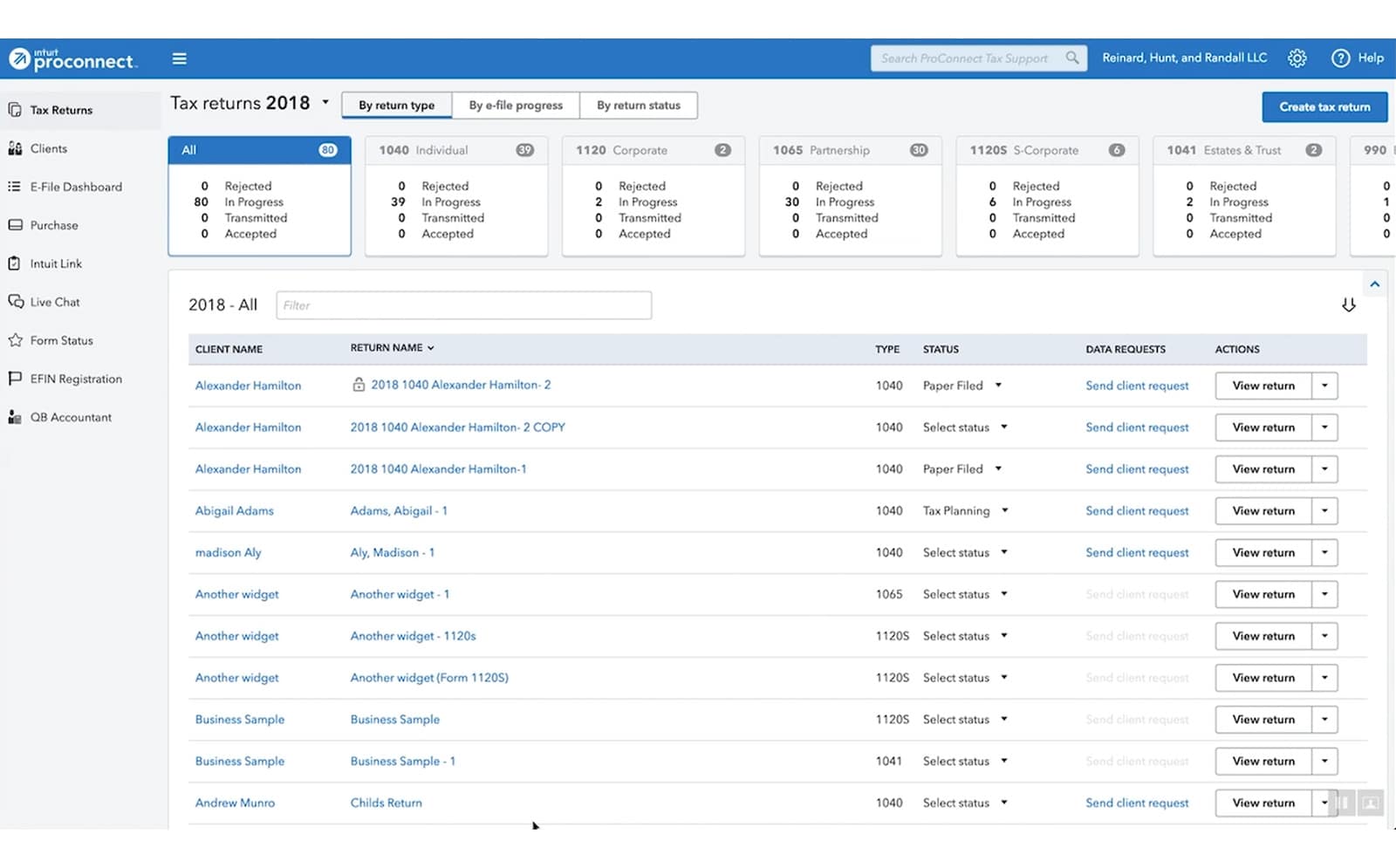Click the Help question mark icon
This screenshot has height=868, width=1396.
pos(1340,58)
